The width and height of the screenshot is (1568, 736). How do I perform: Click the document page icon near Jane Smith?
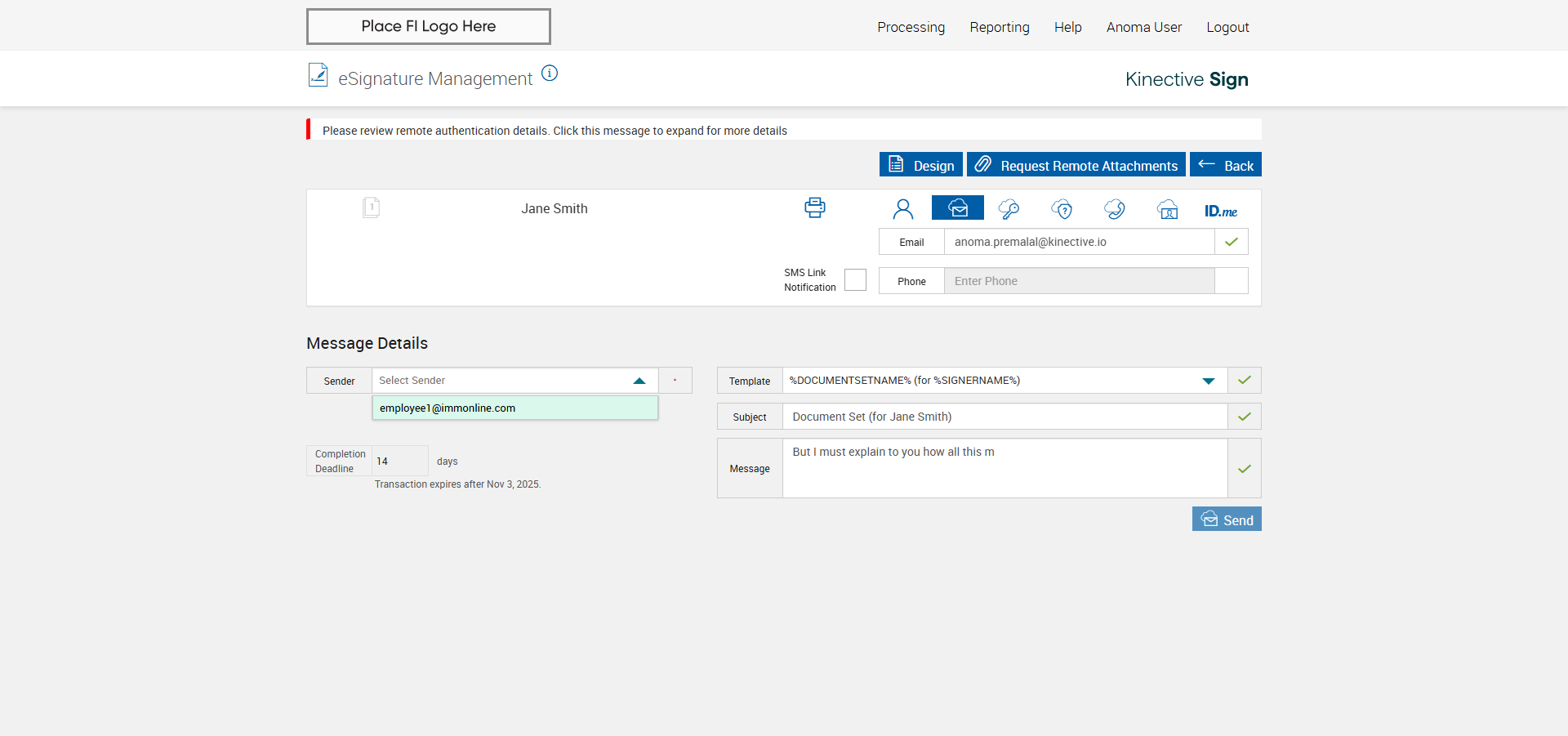point(371,207)
